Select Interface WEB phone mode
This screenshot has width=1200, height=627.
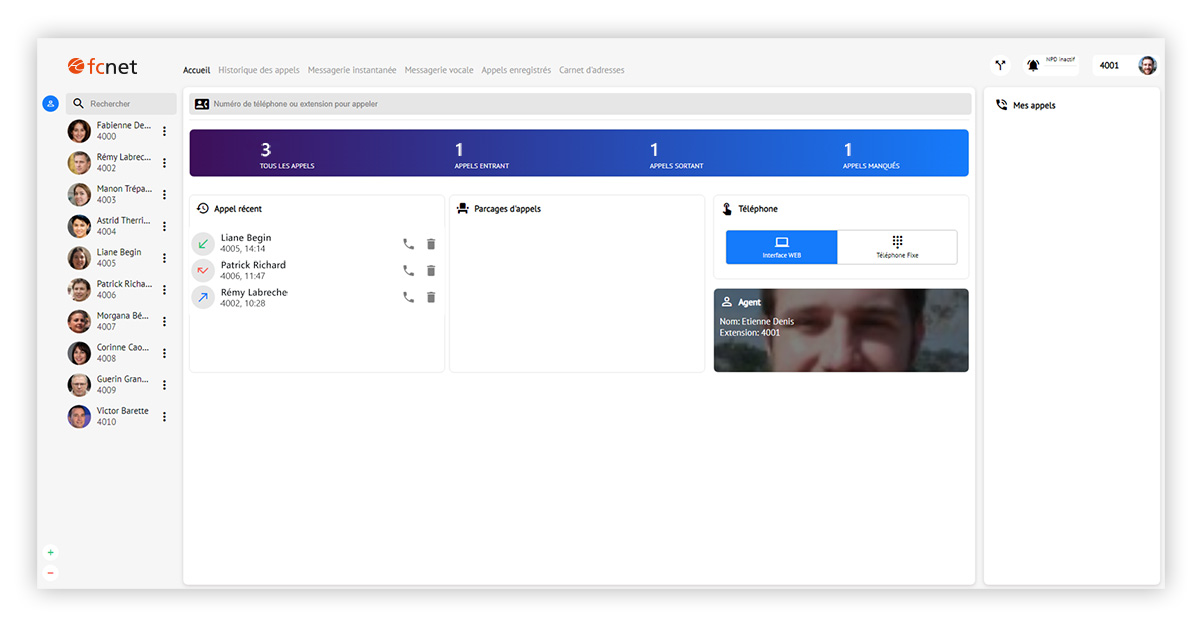[x=782, y=247]
